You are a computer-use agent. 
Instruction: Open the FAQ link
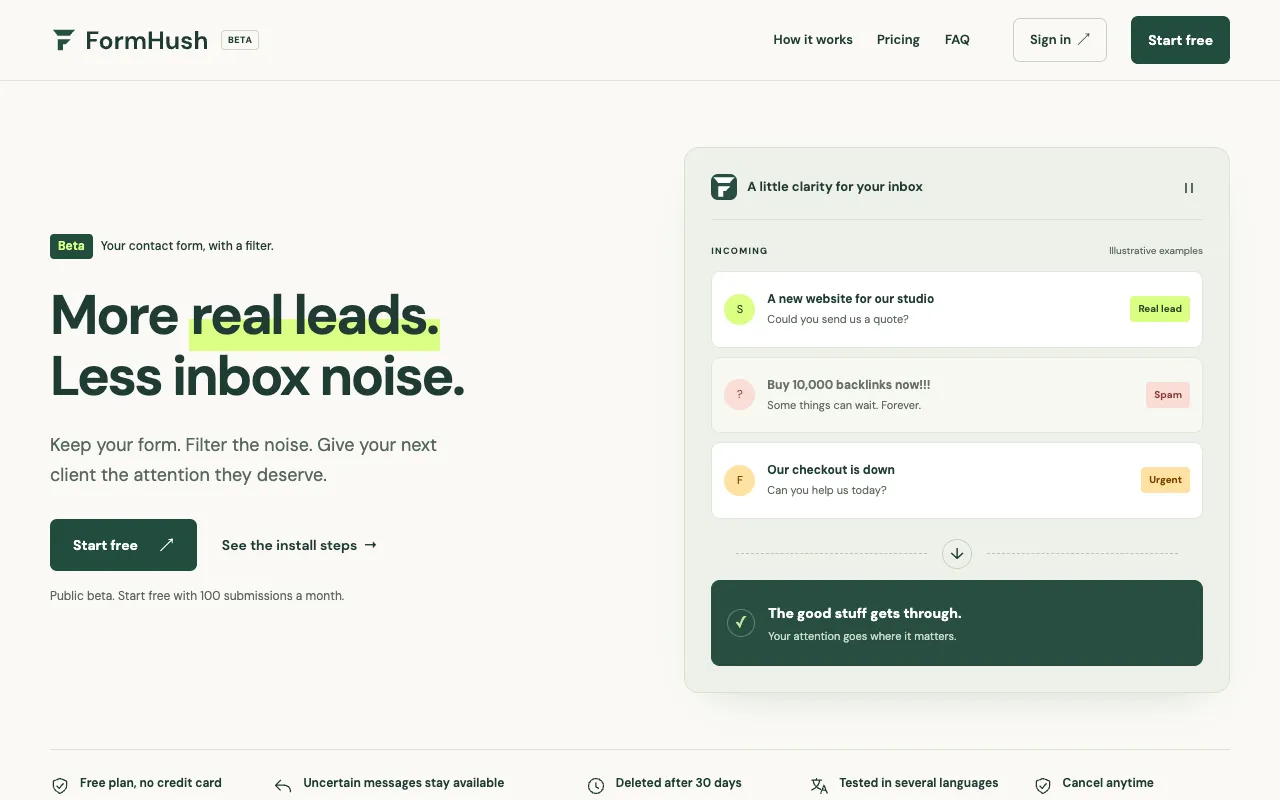(957, 40)
